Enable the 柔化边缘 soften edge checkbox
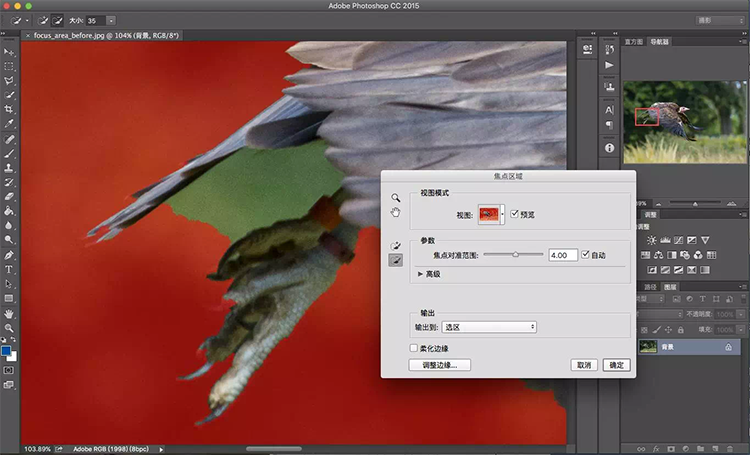The width and height of the screenshot is (750, 455). click(x=414, y=348)
